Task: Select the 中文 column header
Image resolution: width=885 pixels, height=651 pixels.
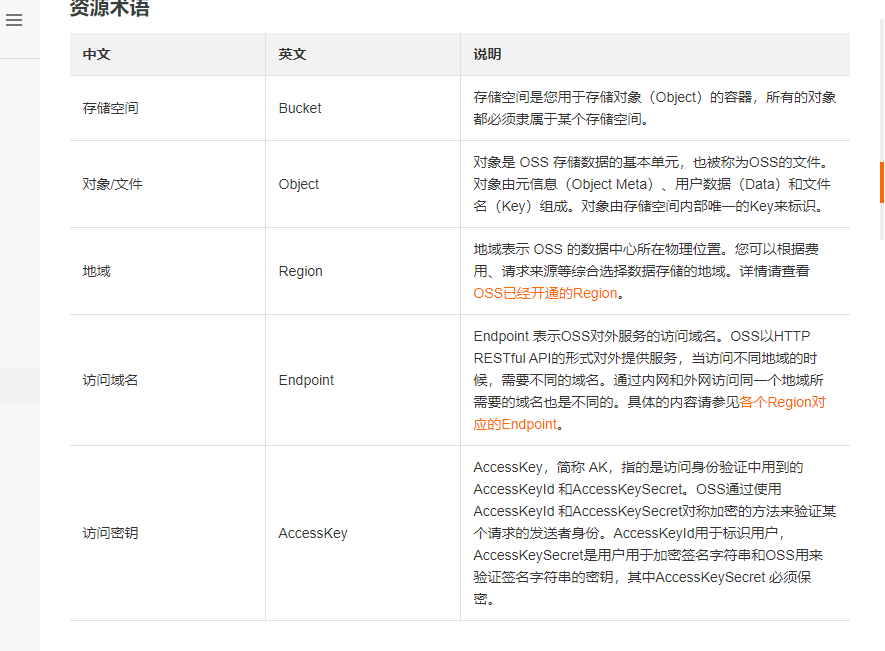Action: pyautogui.click(x=168, y=54)
